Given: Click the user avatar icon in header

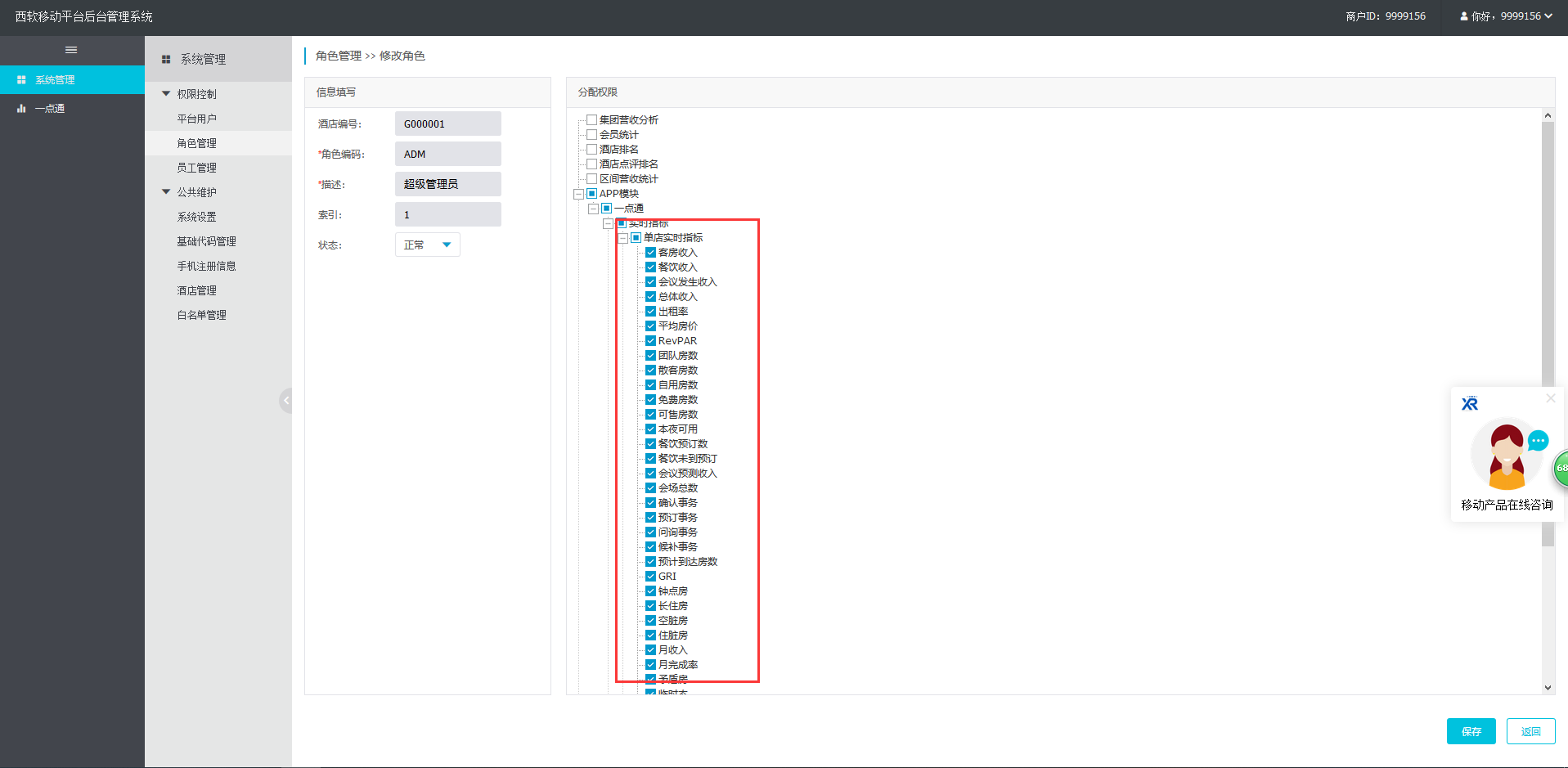Looking at the screenshot, I should [x=1463, y=16].
